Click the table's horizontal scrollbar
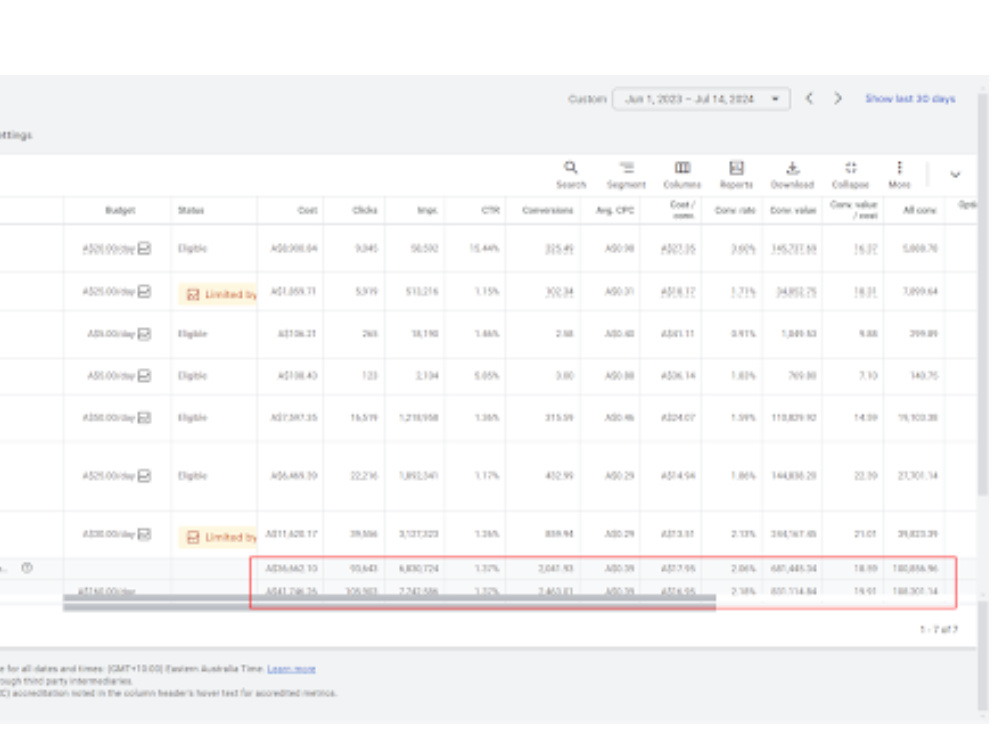 [389, 601]
